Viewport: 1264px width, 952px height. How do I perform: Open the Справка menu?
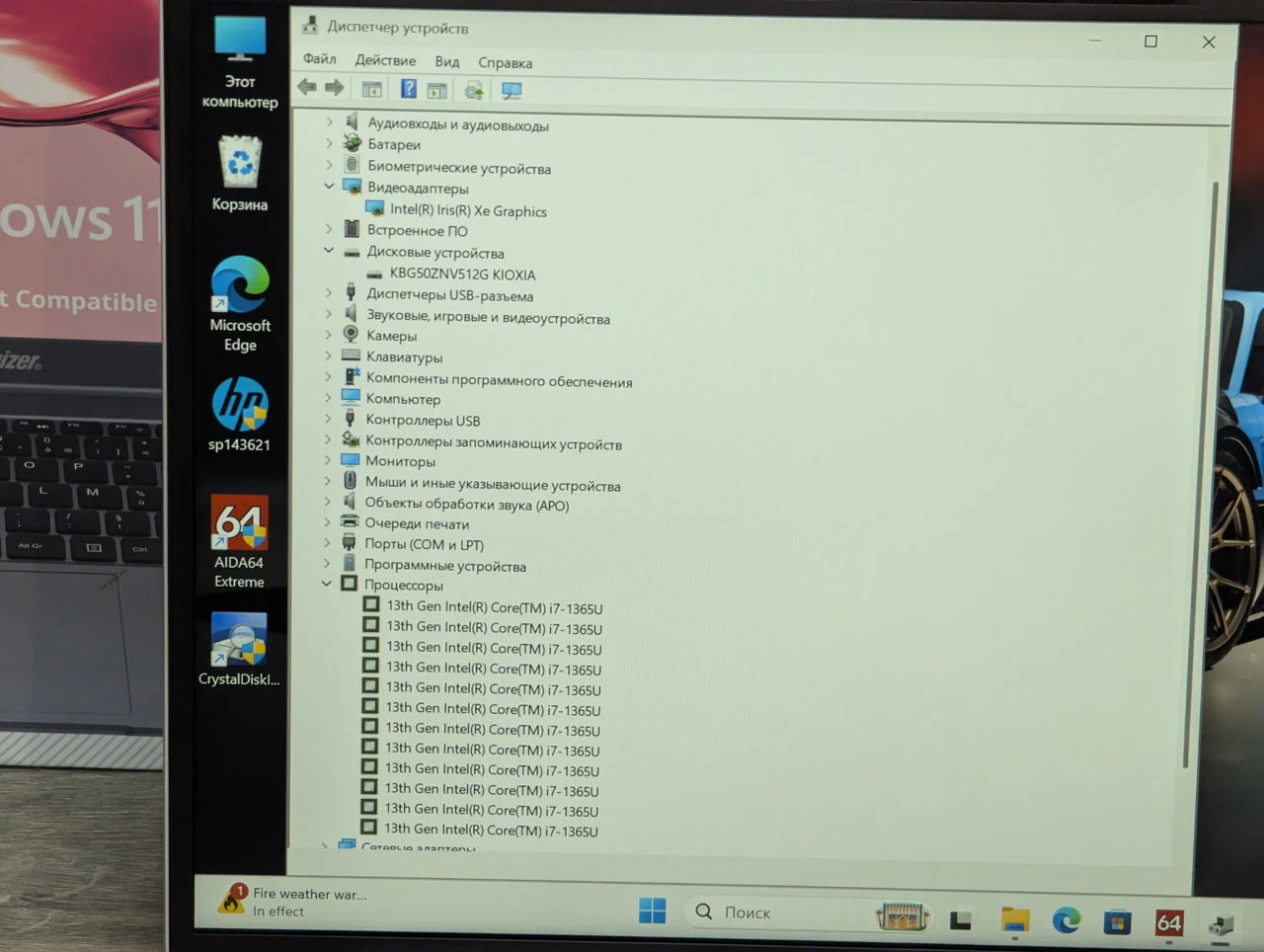point(506,62)
